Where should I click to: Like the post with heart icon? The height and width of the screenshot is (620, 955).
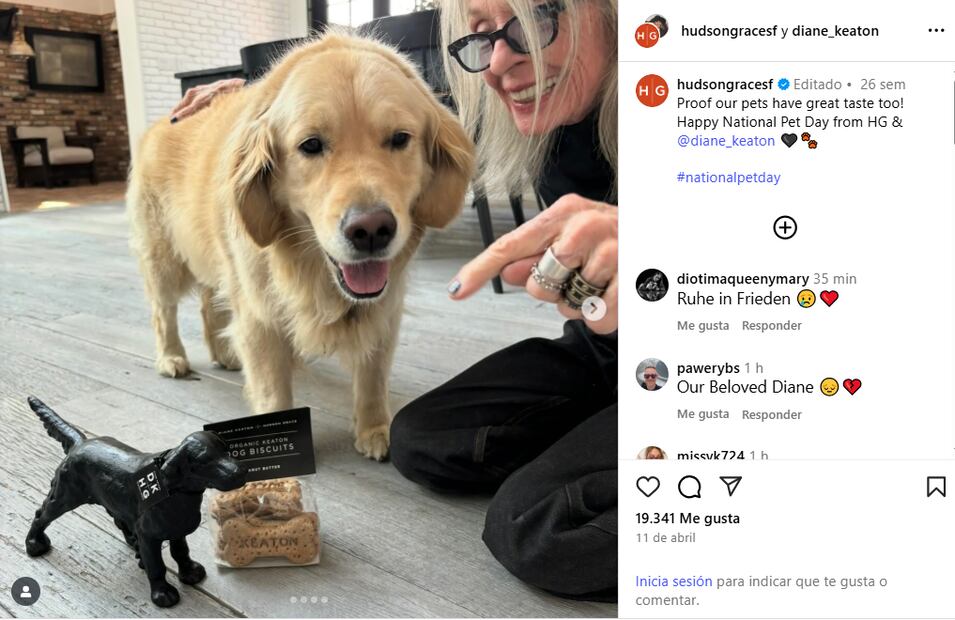click(x=647, y=487)
